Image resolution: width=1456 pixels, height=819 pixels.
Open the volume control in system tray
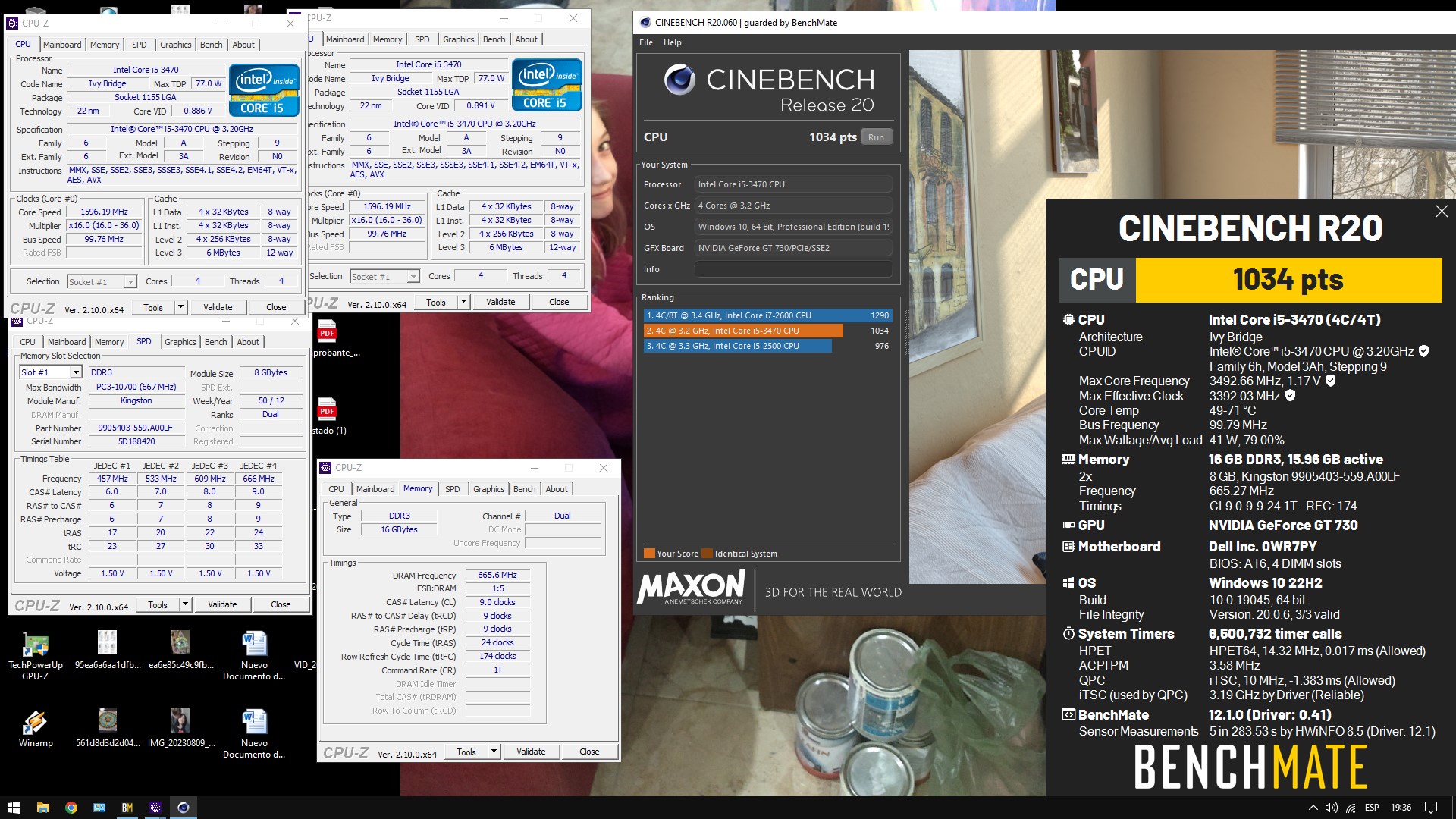coord(1332,808)
